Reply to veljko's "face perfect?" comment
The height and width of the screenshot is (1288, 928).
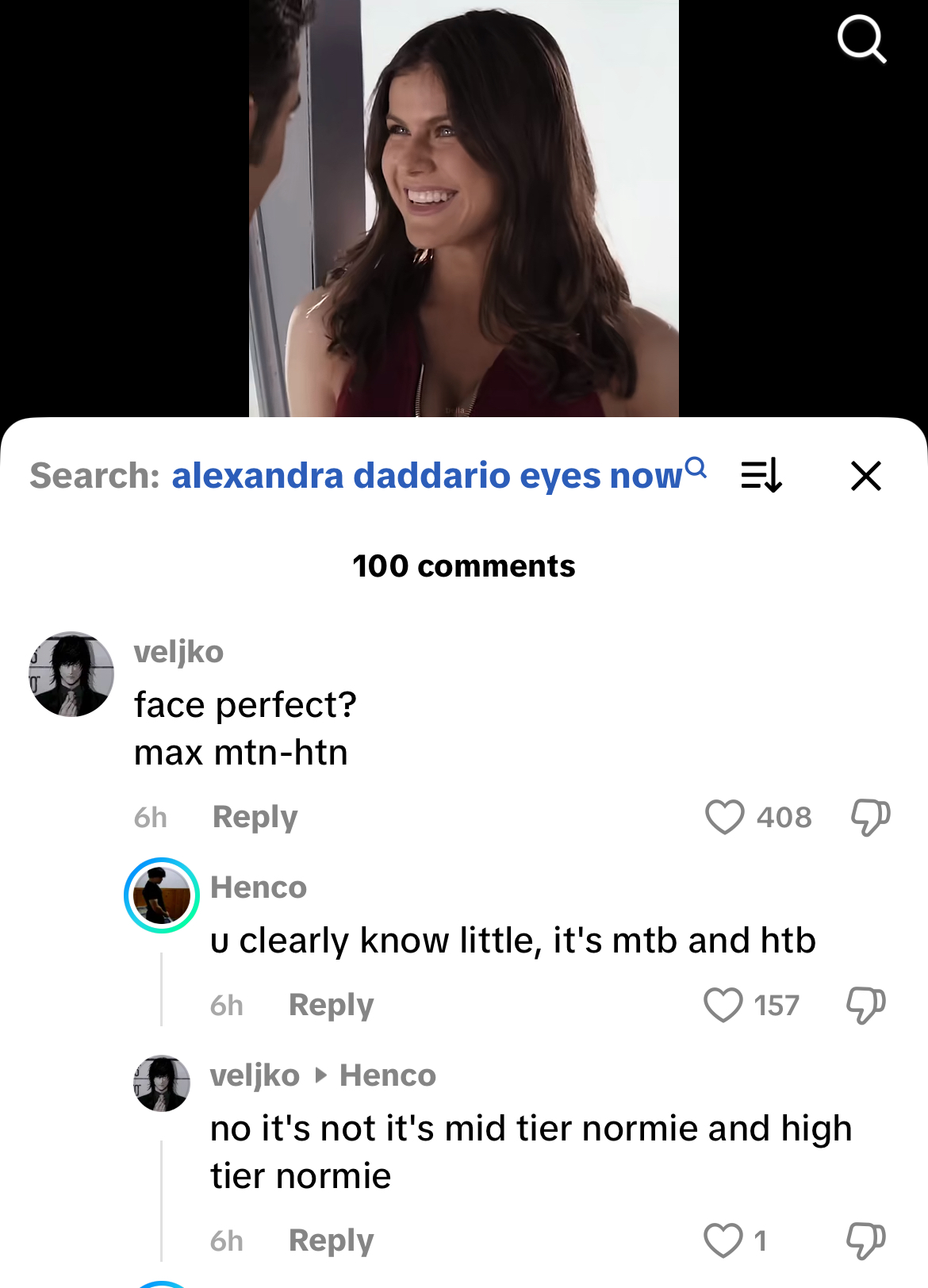coord(255,817)
